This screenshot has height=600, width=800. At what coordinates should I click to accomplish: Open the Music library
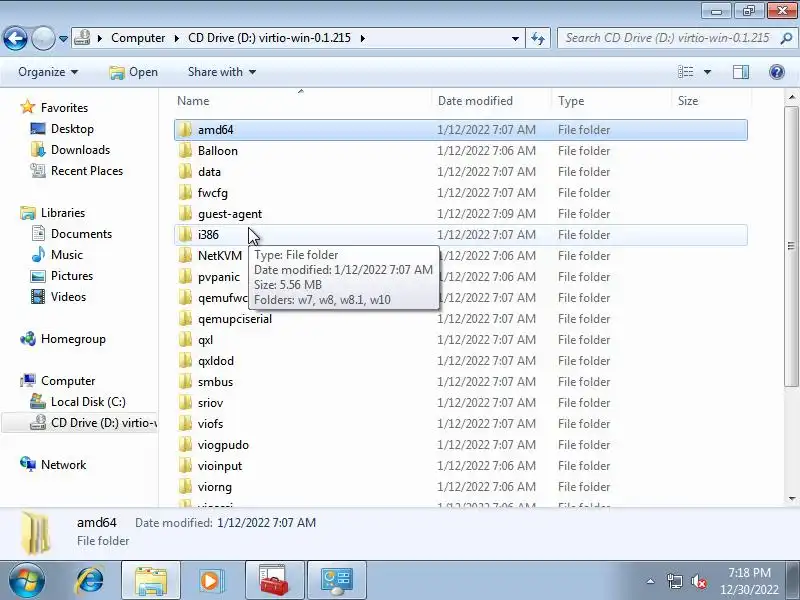(66, 255)
